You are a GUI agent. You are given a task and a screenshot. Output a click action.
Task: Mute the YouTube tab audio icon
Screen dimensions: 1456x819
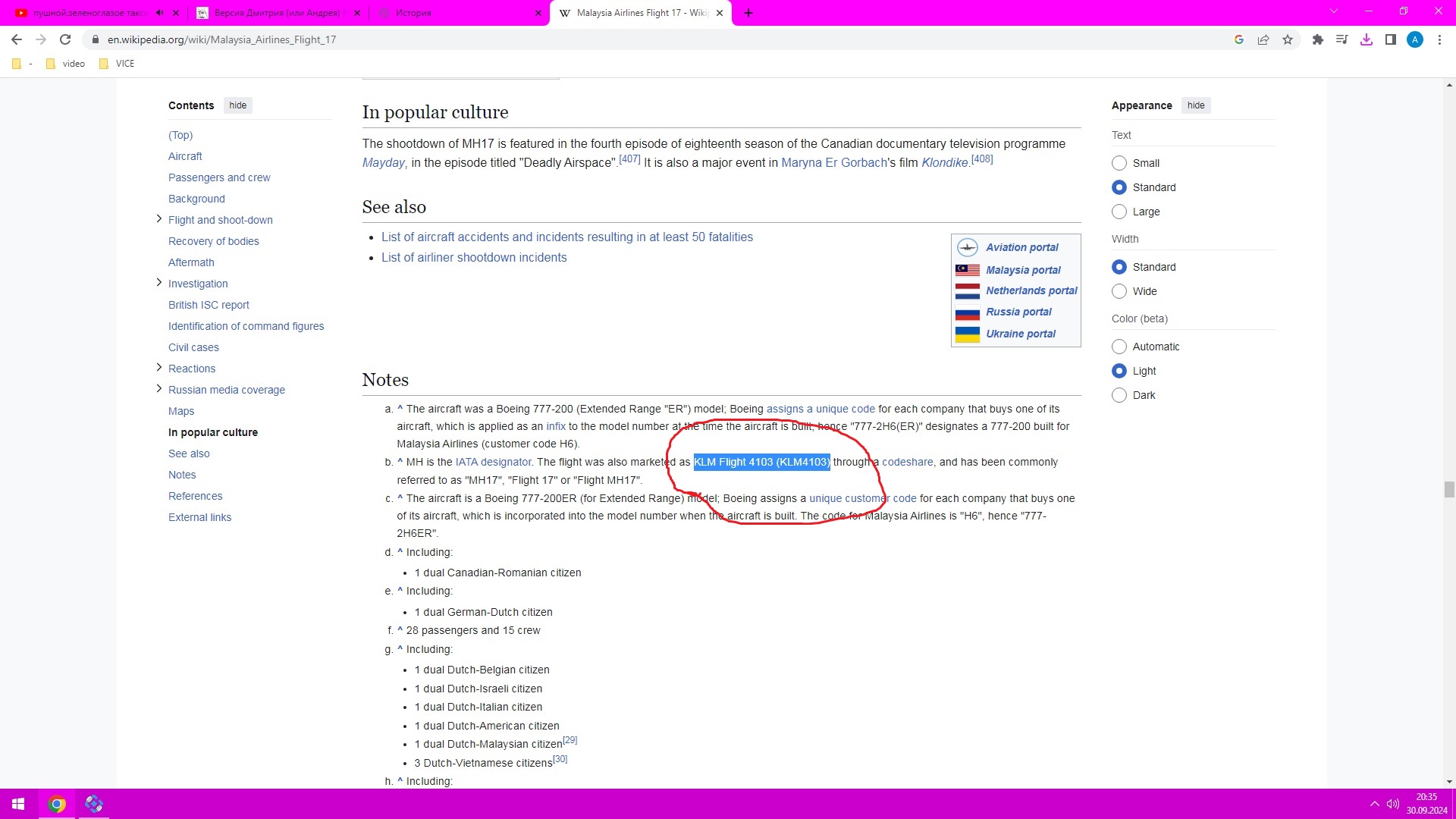[x=160, y=13]
